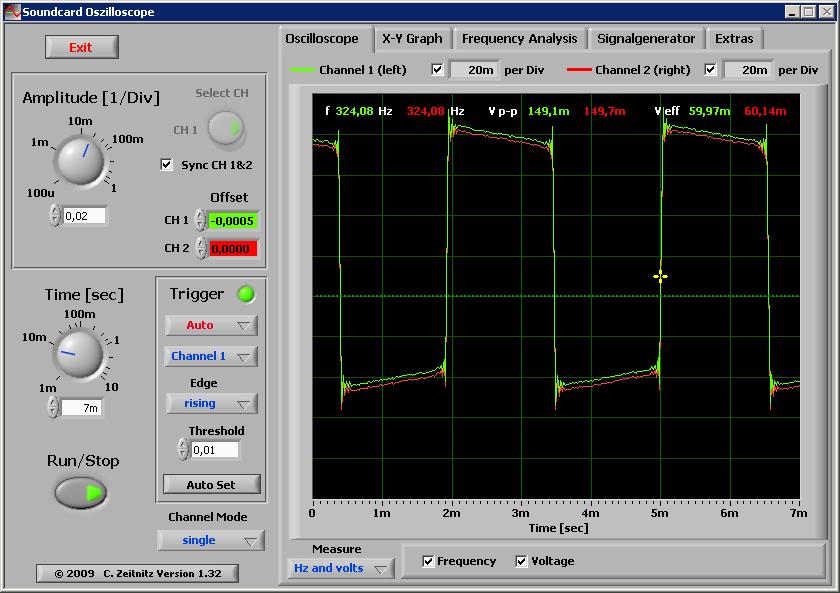Open the Channel Mode single dropdown

[211, 540]
